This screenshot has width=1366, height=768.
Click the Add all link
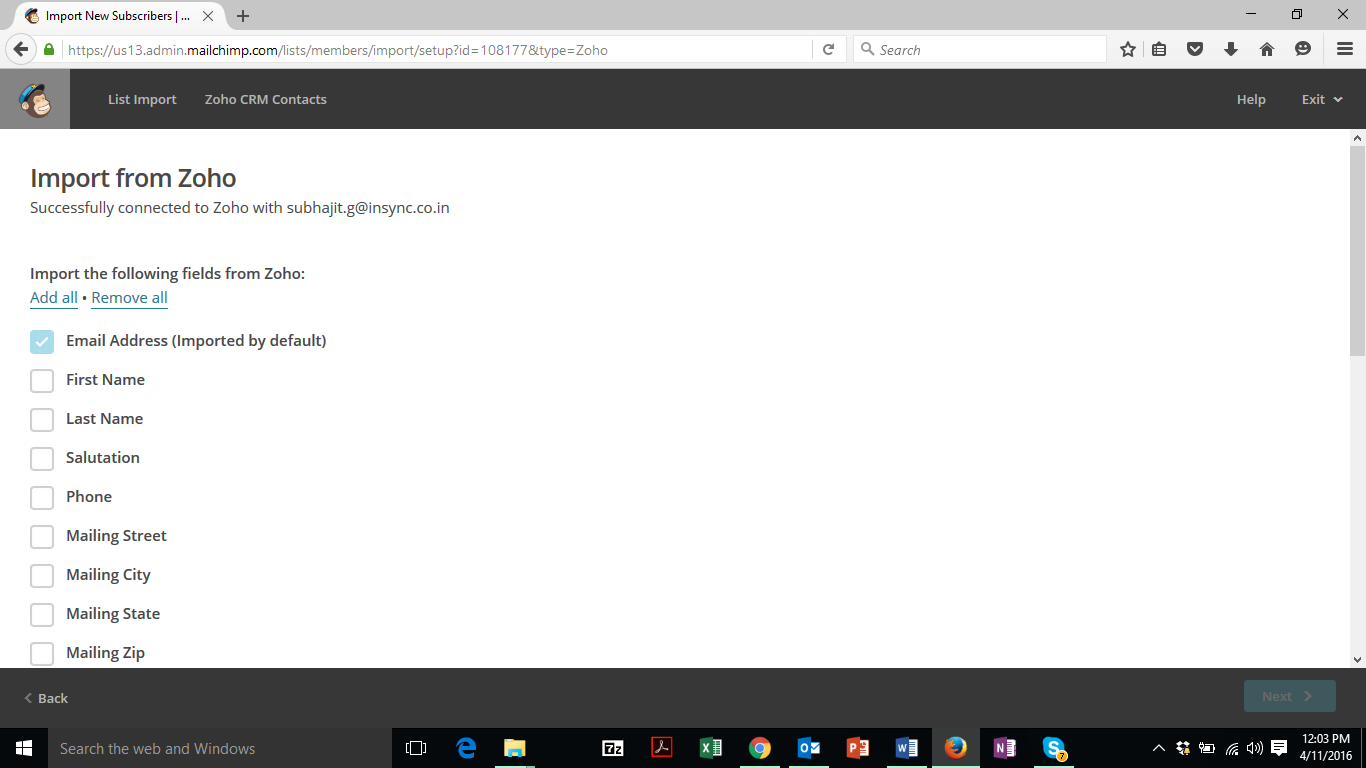tap(54, 297)
